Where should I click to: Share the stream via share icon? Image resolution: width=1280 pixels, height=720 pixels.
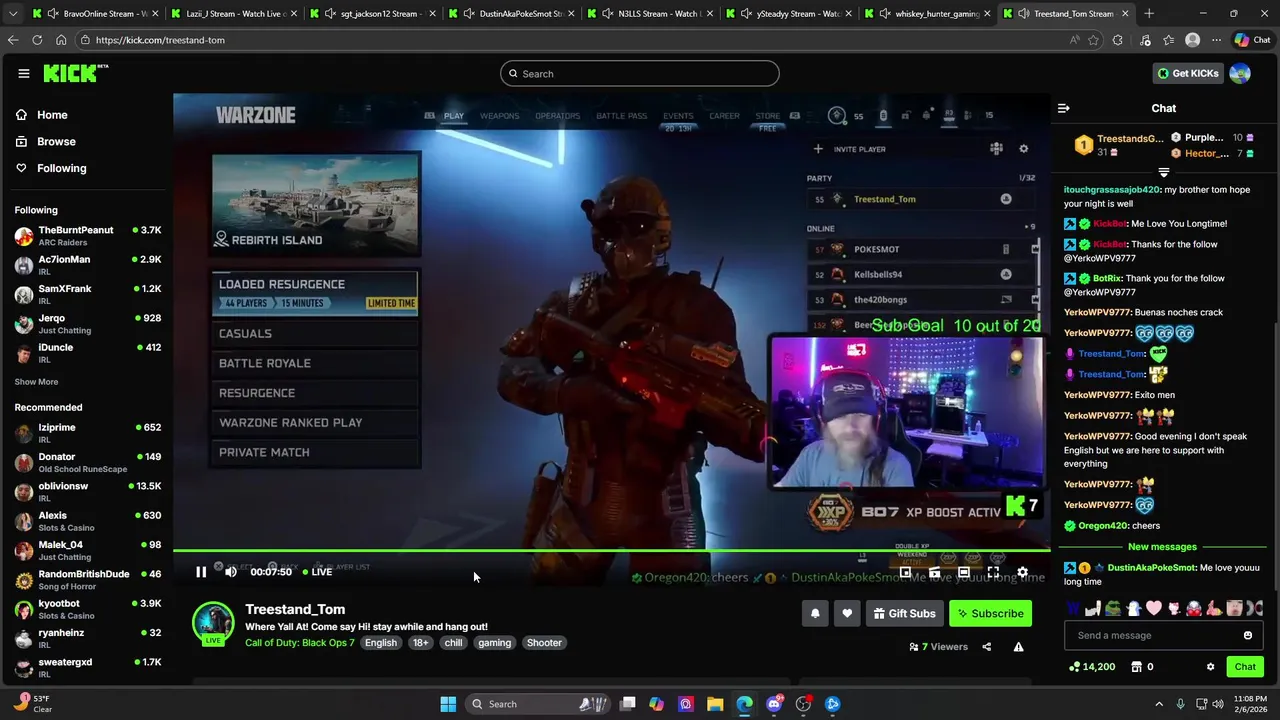[x=986, y=647]
